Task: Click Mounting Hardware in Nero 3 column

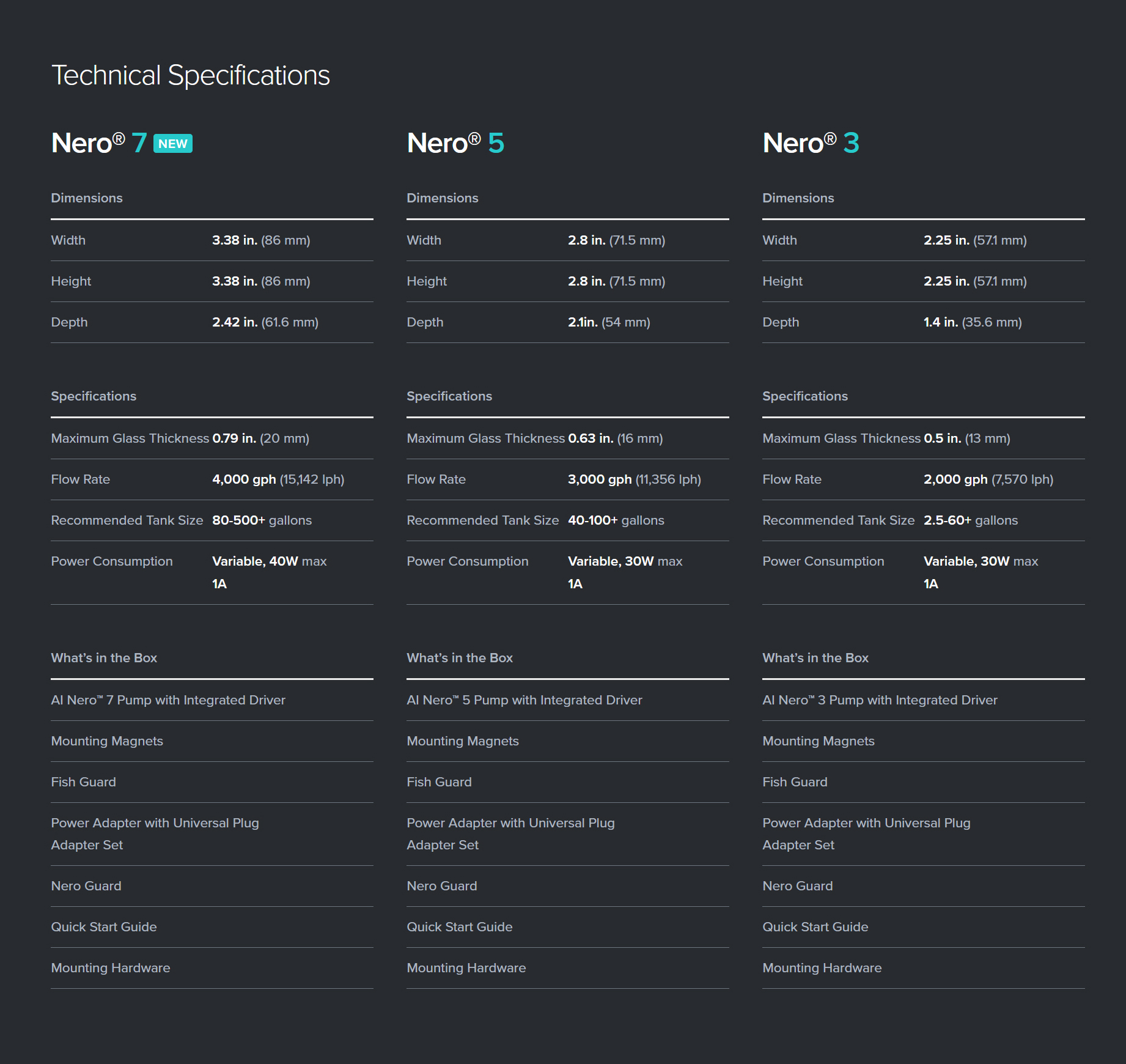Action: tap(822, 968)
